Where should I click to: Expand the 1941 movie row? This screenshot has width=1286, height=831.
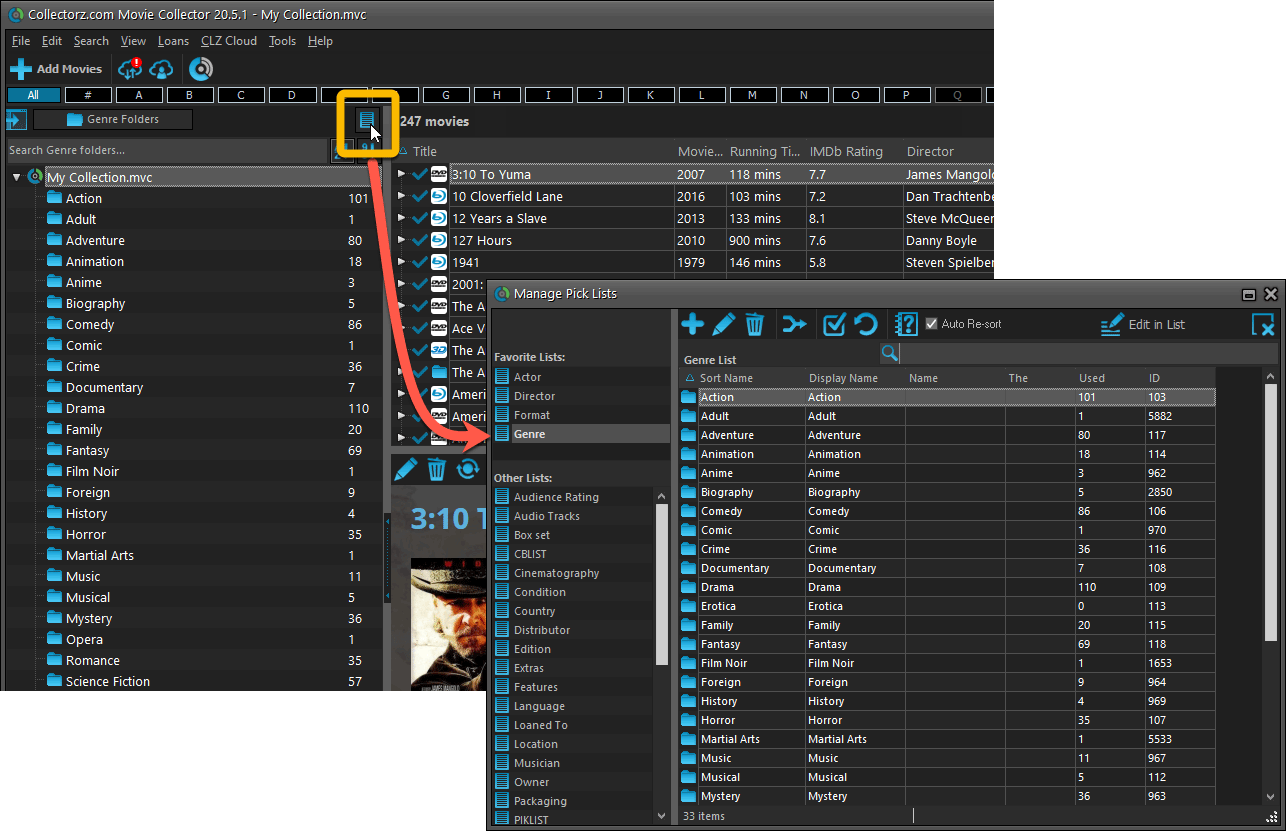click(402, 262)
